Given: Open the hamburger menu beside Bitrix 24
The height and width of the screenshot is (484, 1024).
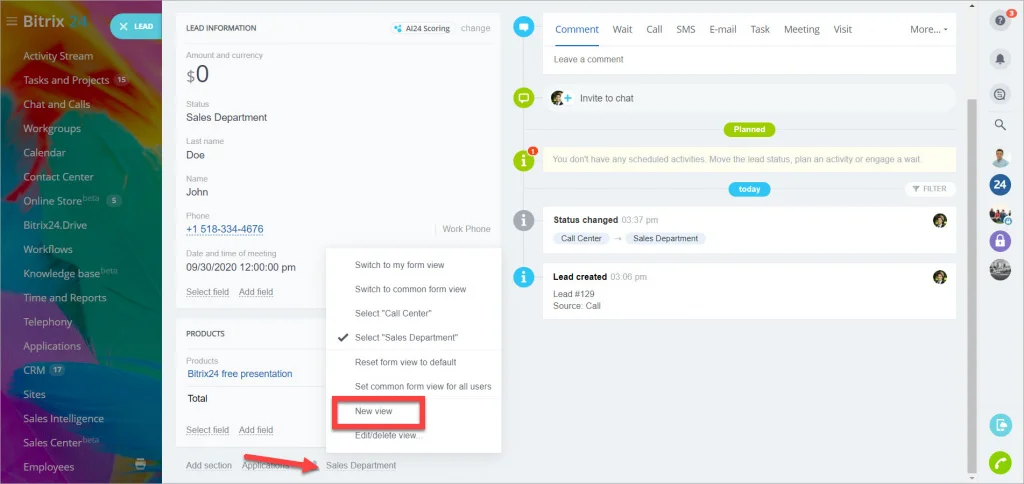Looking at the screenshot, I should coord(11,22).
